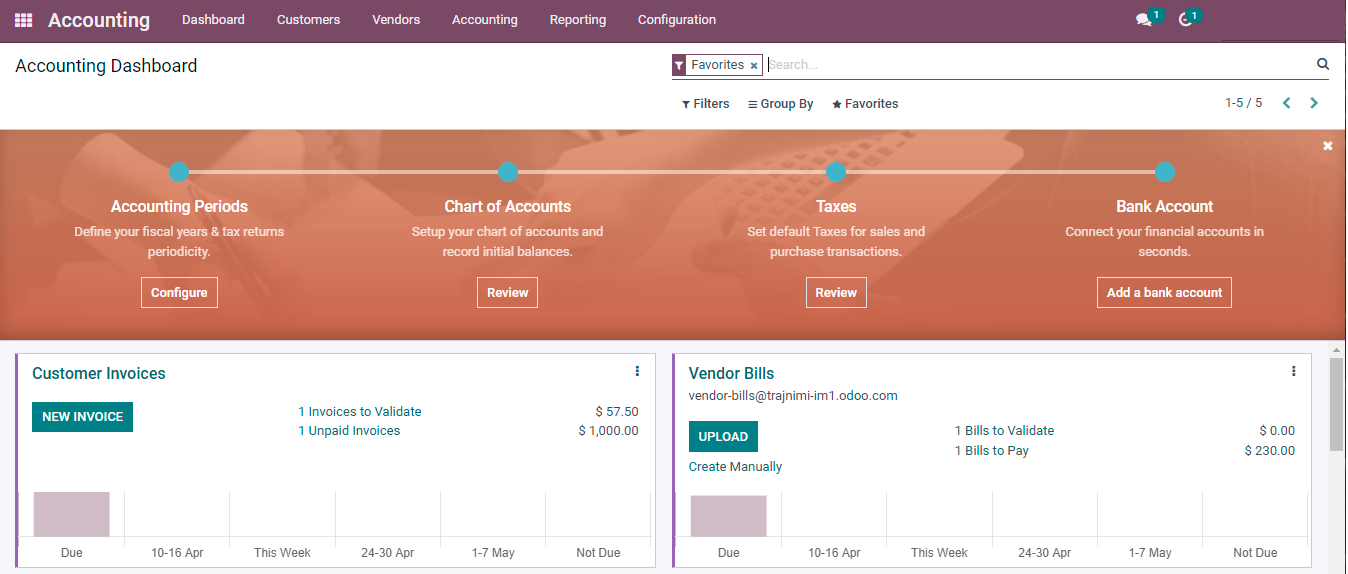Click the Accounting Periods step circle
The height and width of the screenshot is (574, 1348).
179,172
